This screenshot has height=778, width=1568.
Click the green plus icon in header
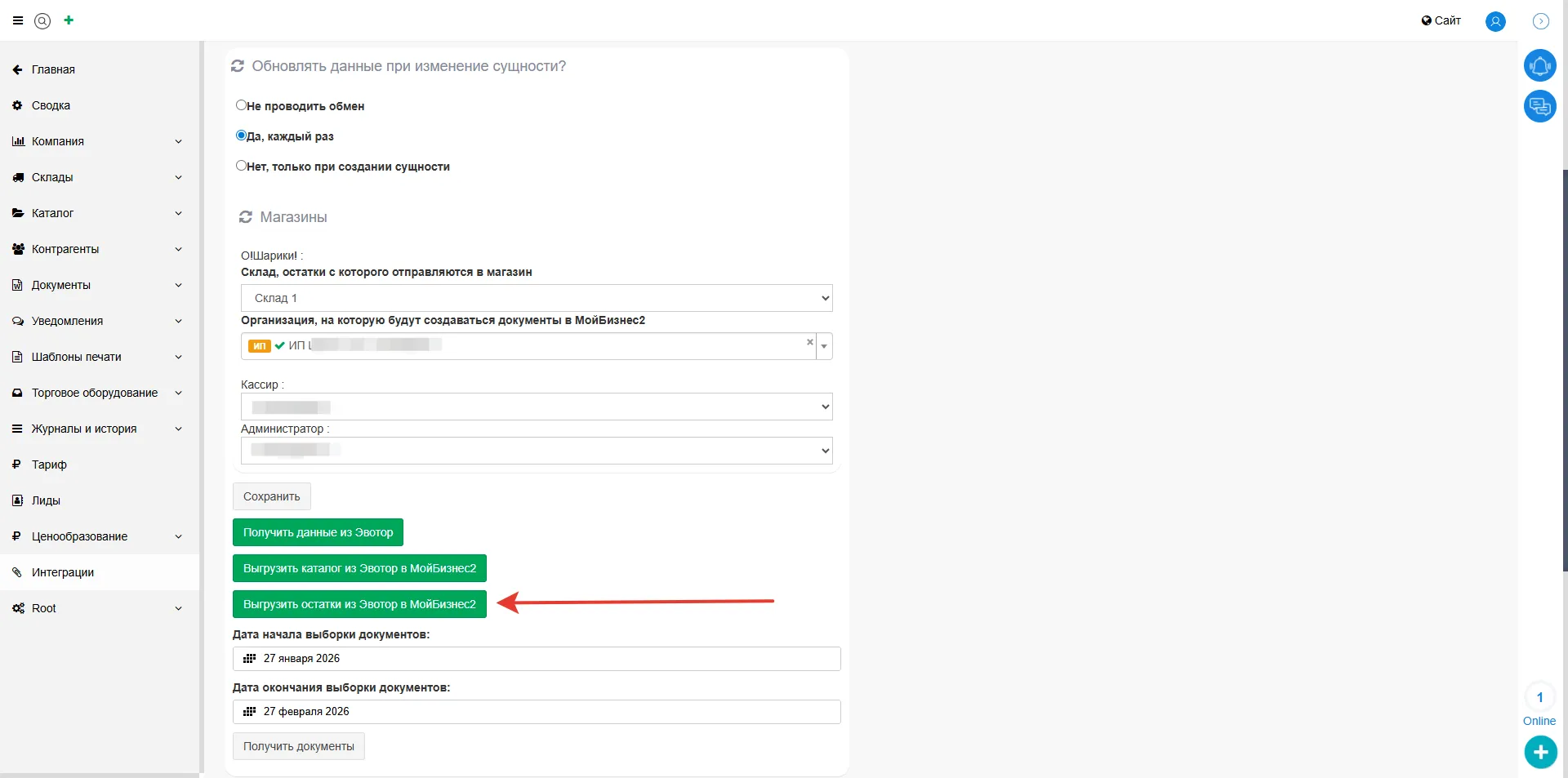click(69, 20)
